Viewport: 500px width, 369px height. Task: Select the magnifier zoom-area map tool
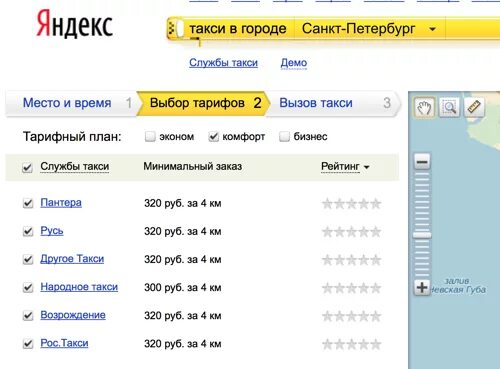click(x=449, y=107)
